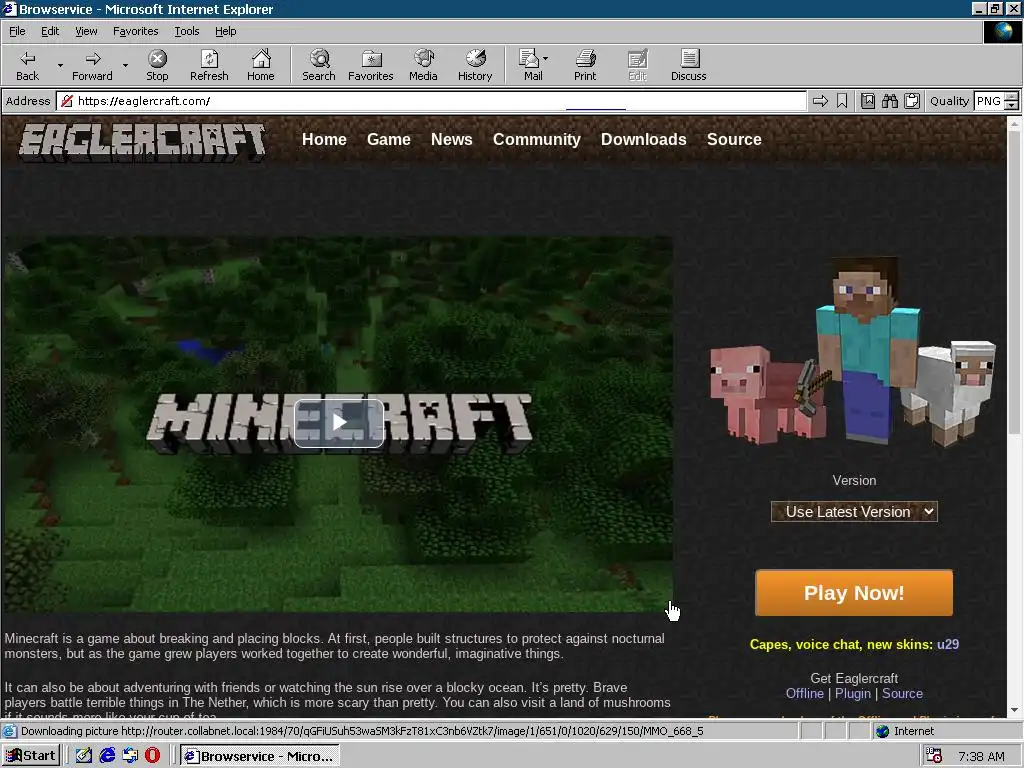The width and height of the screenshot is (1024, 768).
Task: Click the Go arrow beside the address bar
Action: tap(820, 101)
